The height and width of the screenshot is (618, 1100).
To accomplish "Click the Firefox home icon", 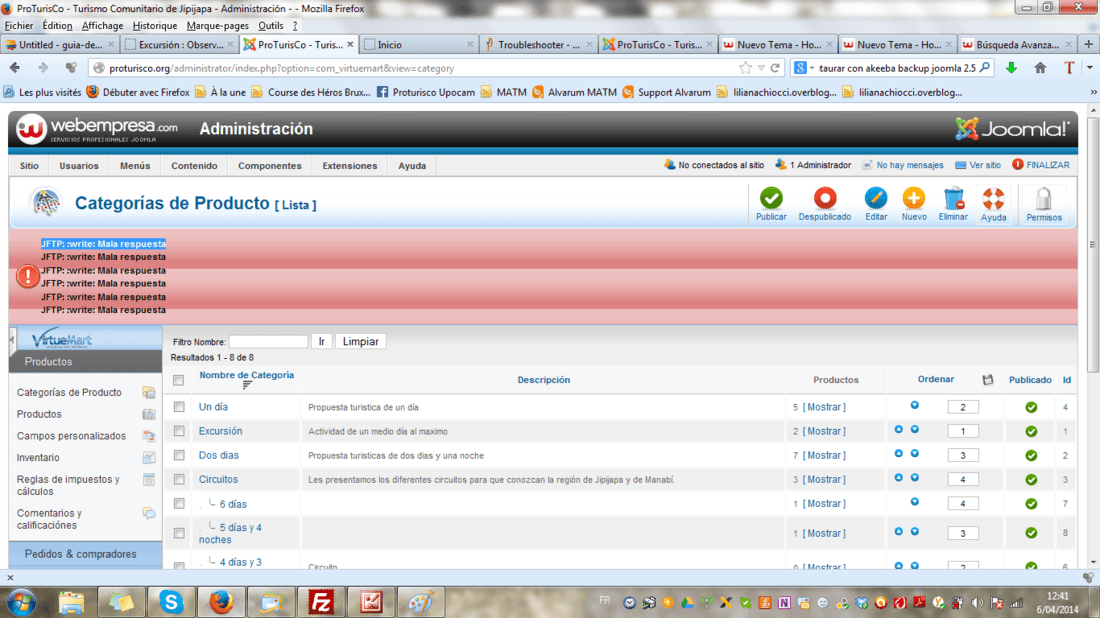I will pos(1040,68).
